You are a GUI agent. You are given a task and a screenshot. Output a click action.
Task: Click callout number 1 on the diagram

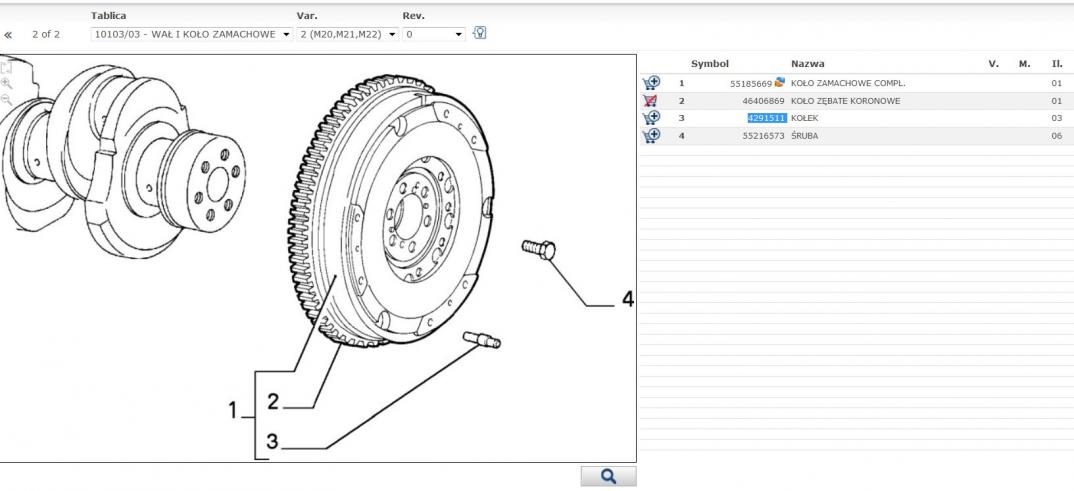click(233, 410)
